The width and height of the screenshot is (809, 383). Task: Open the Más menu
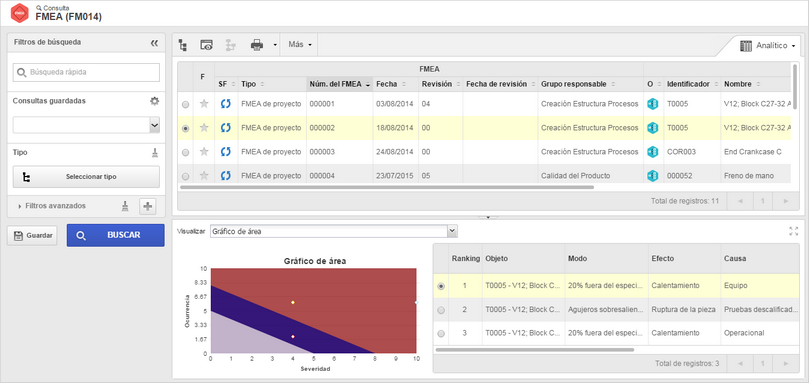(x=300, y=45)
